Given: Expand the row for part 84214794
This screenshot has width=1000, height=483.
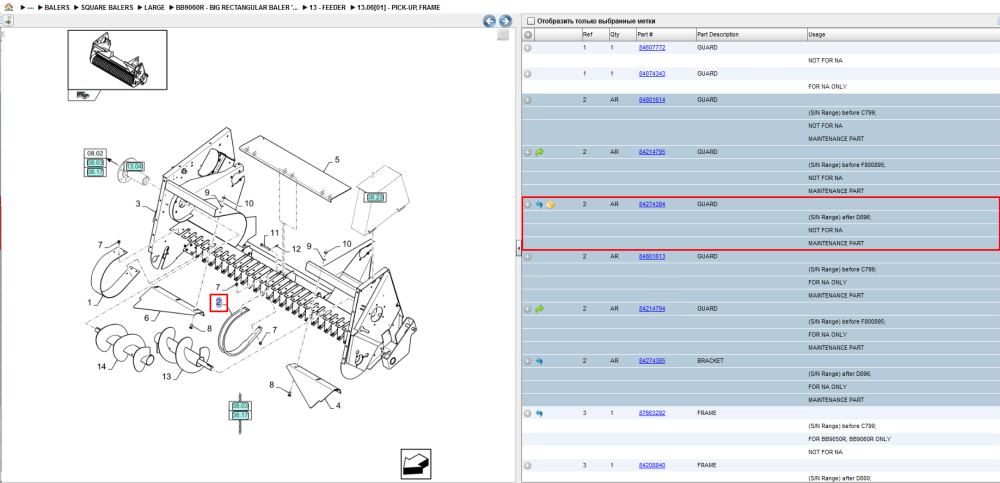Looking at the screenshot, I should (x=528, y=309).
